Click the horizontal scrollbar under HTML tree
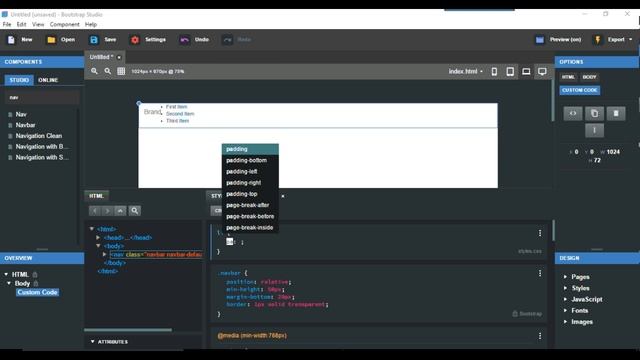The height and width of the screenshot is (360, 640). (x=128, y=330)
